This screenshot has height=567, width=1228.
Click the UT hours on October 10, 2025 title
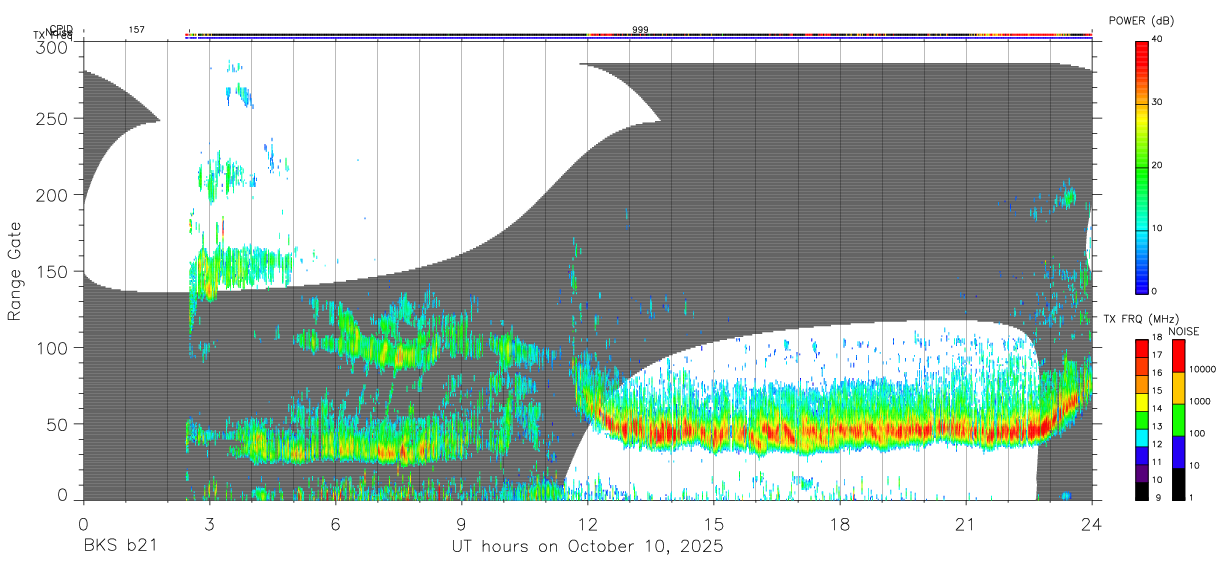pyautogui.click(x=587, y=546)
